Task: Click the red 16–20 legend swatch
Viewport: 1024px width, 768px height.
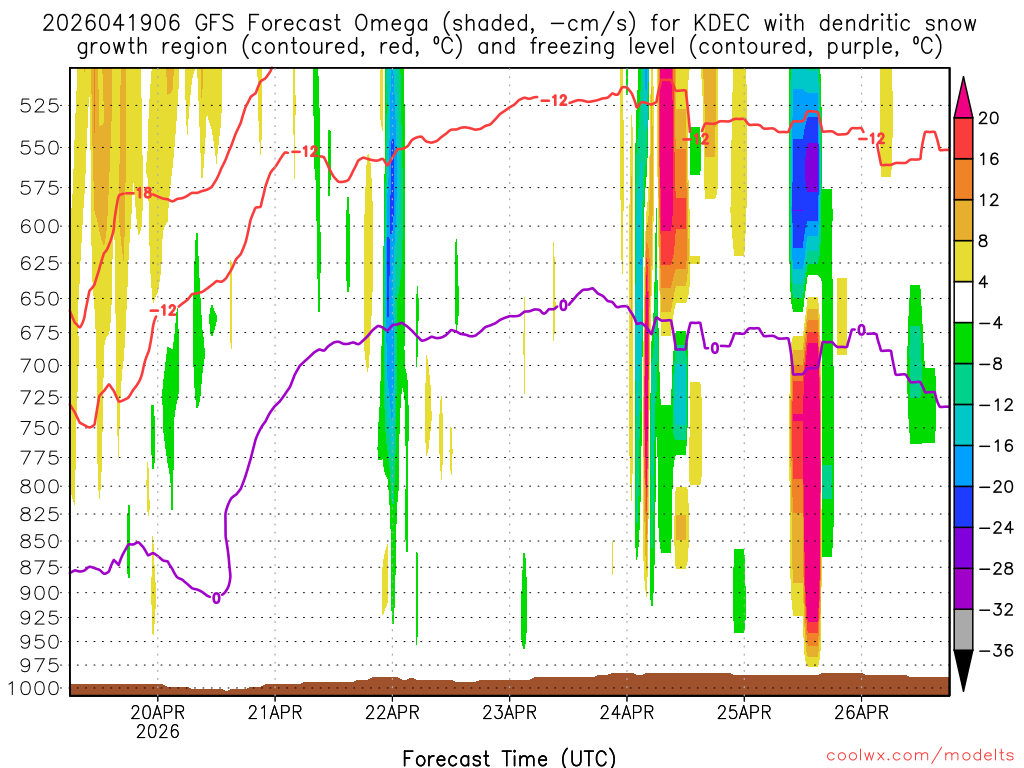Action: (963, 138)
